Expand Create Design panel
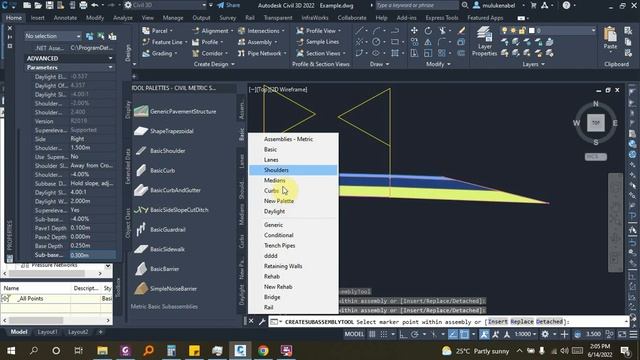 click(x=214, y=64)
